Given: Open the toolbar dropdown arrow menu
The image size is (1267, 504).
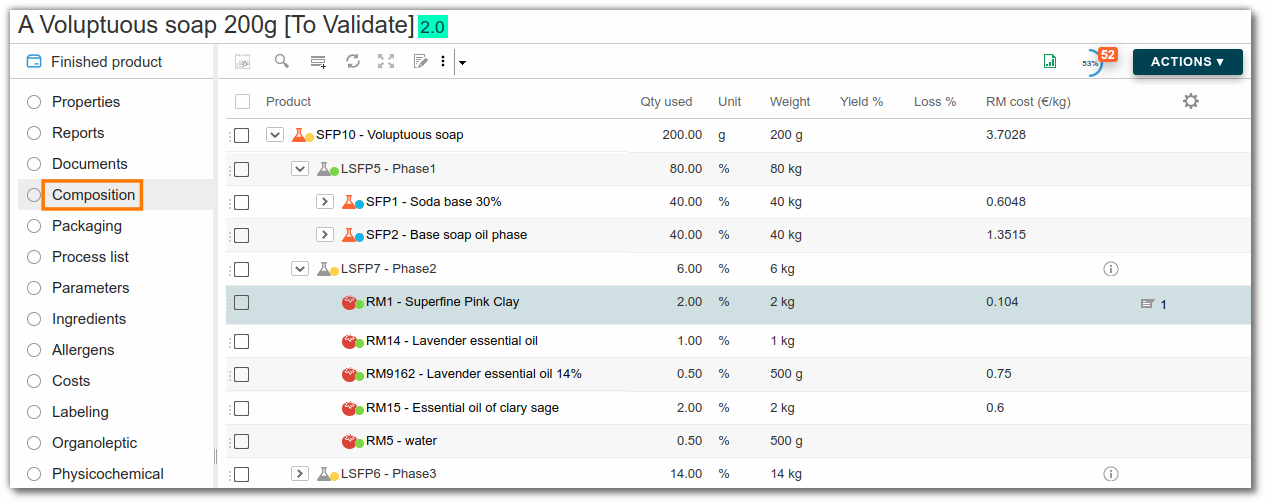Looking at the screenshot, I should pos(462,62).
